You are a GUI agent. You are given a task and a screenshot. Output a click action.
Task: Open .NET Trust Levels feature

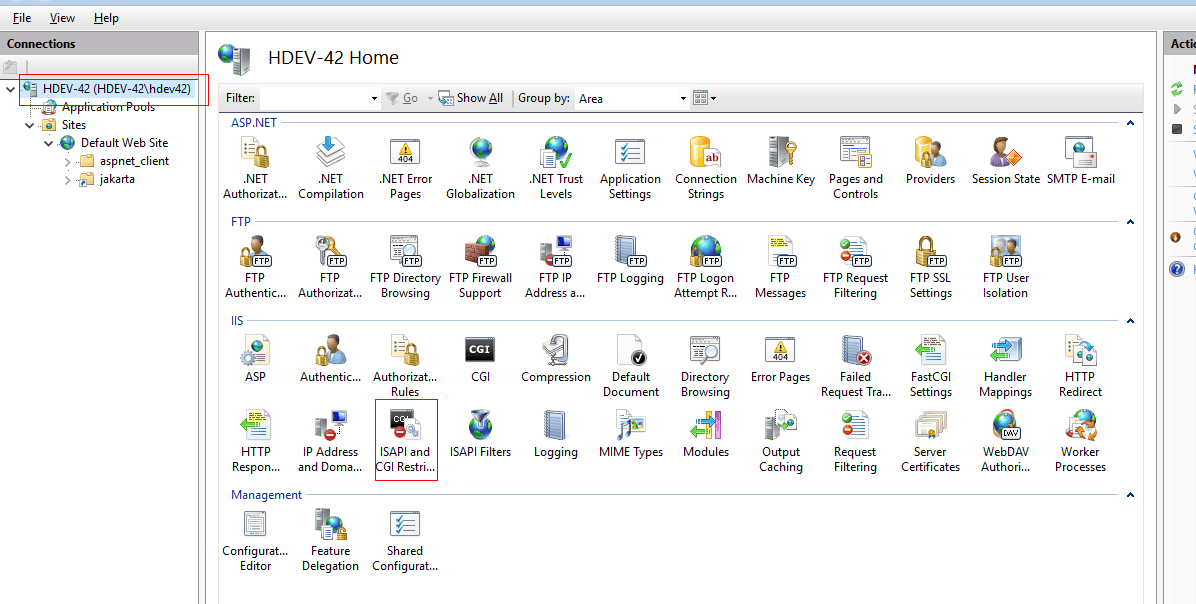[556, 168]
